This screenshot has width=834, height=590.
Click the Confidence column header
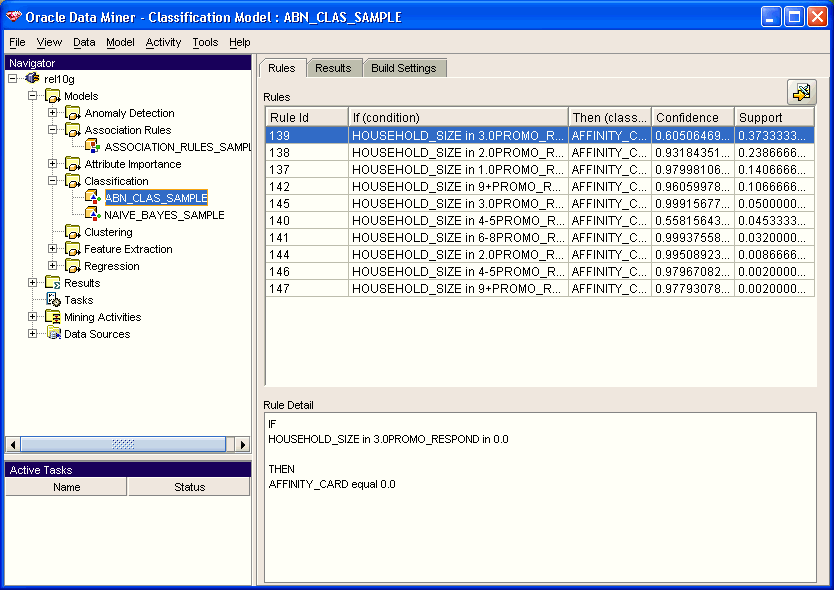(x=691, y=116)
